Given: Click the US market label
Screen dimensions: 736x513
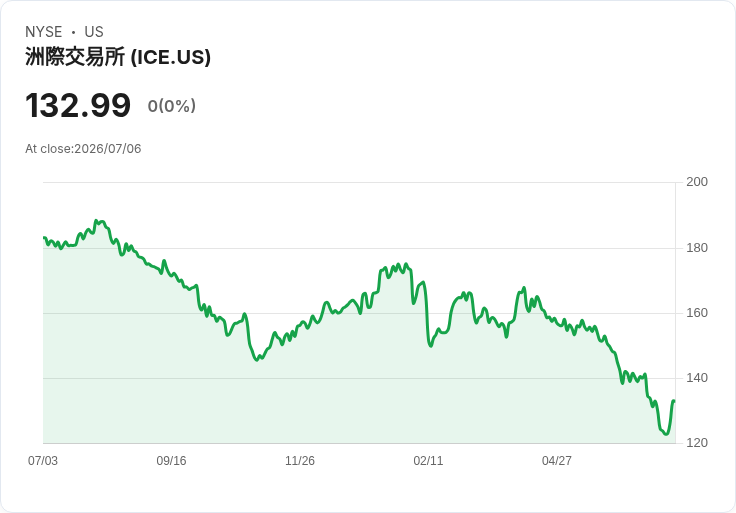Looking at the screenshot, I should [94, 32].
